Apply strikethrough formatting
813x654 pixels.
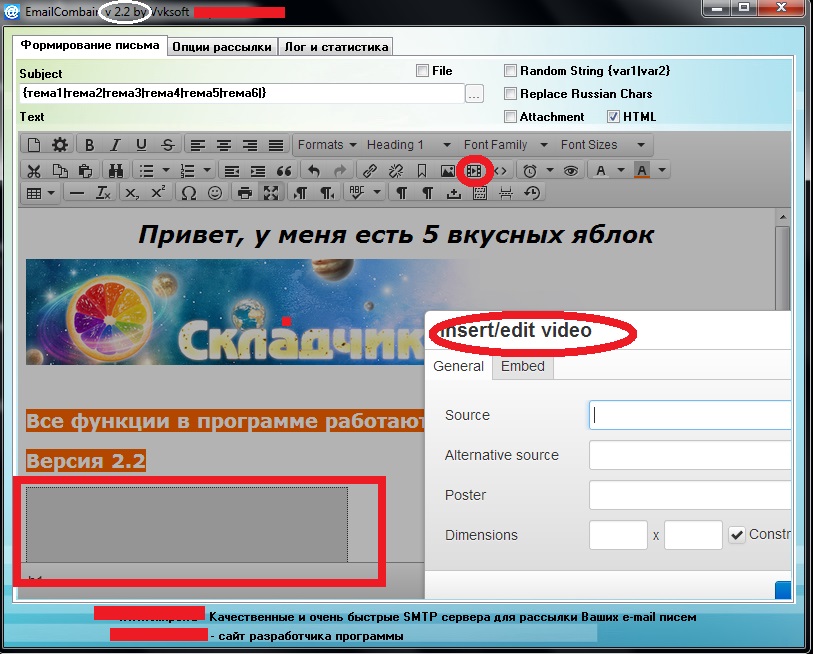point(167,145)
